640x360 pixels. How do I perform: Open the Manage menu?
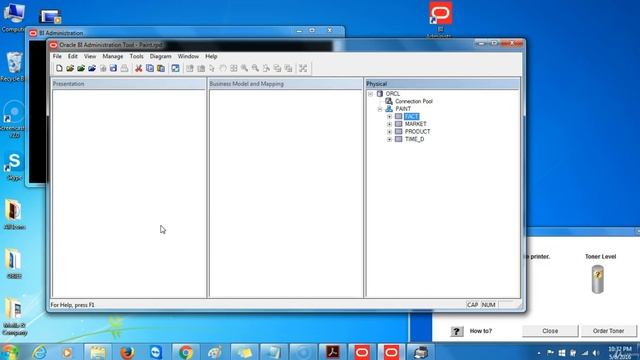tap(113, 56)
